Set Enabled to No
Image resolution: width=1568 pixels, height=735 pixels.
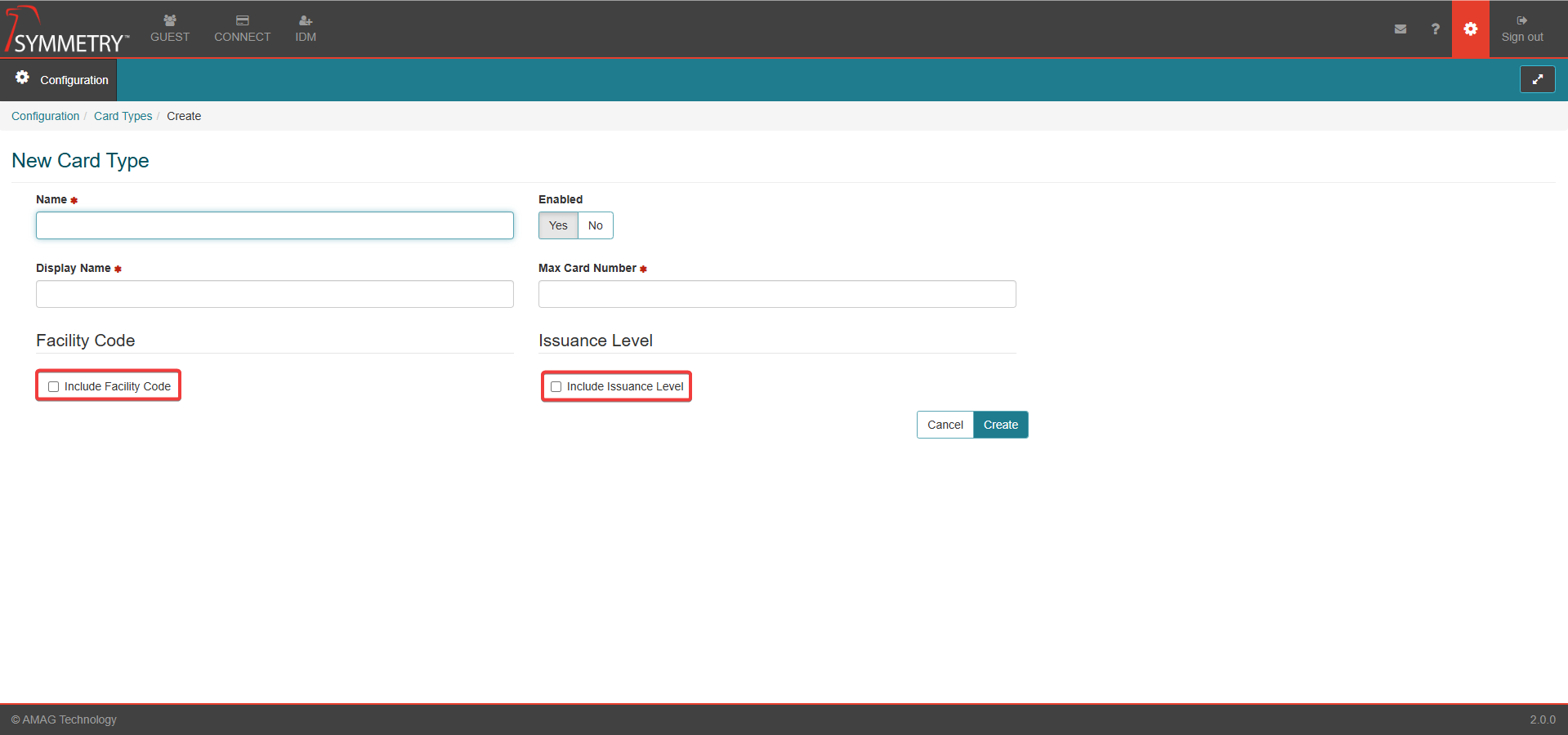pos(596,225)
